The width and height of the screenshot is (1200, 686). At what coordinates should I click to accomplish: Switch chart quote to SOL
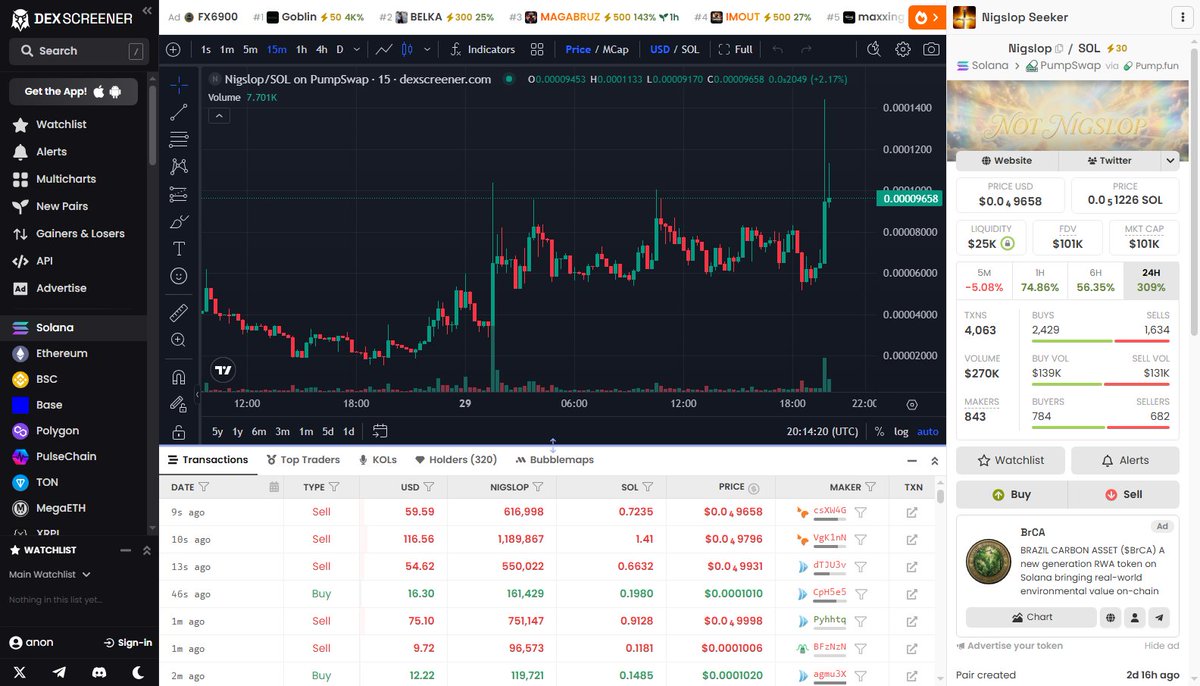click(x=690, y=49)
